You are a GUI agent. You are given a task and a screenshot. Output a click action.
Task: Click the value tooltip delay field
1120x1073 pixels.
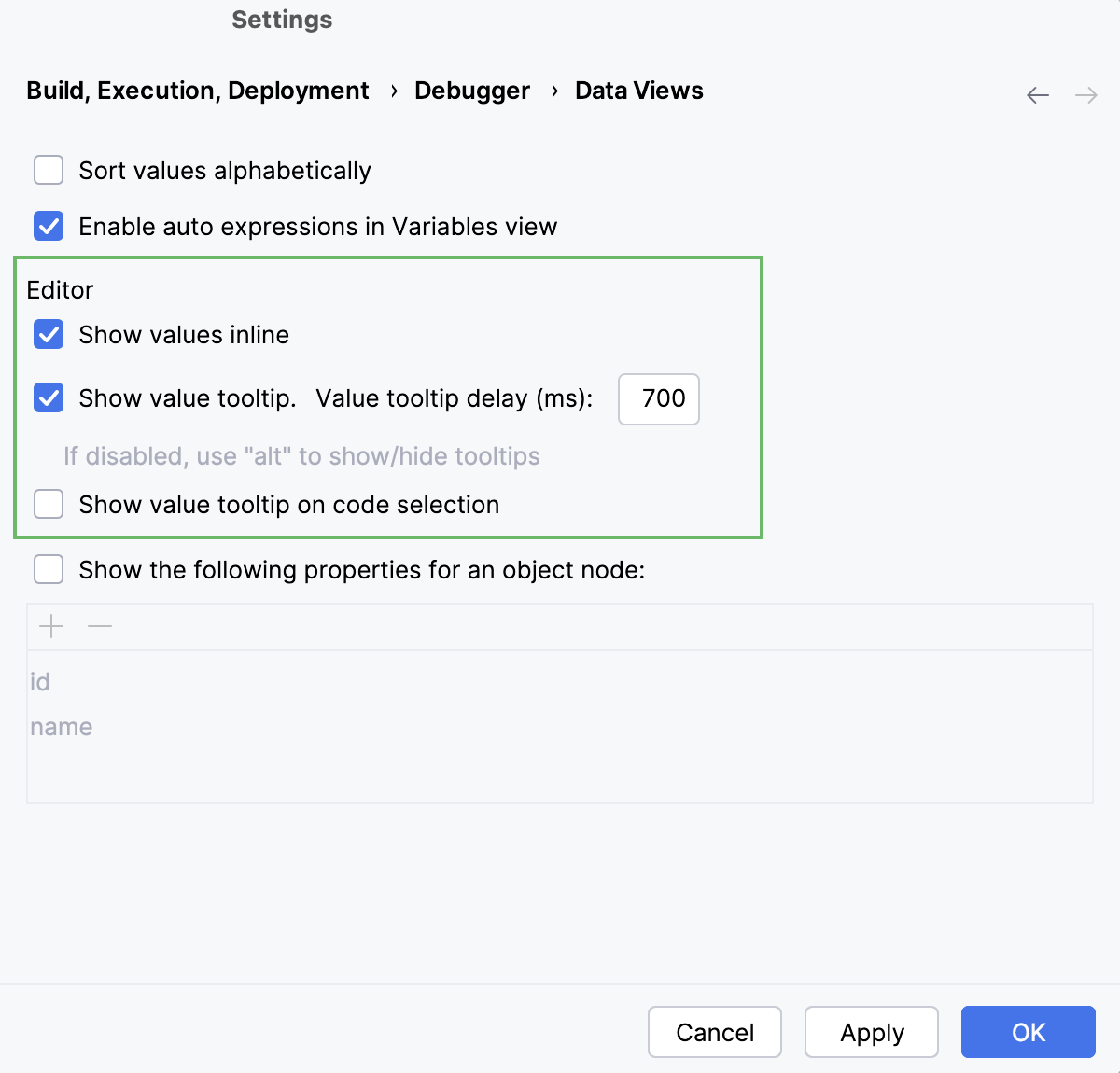tap(659, 399)
